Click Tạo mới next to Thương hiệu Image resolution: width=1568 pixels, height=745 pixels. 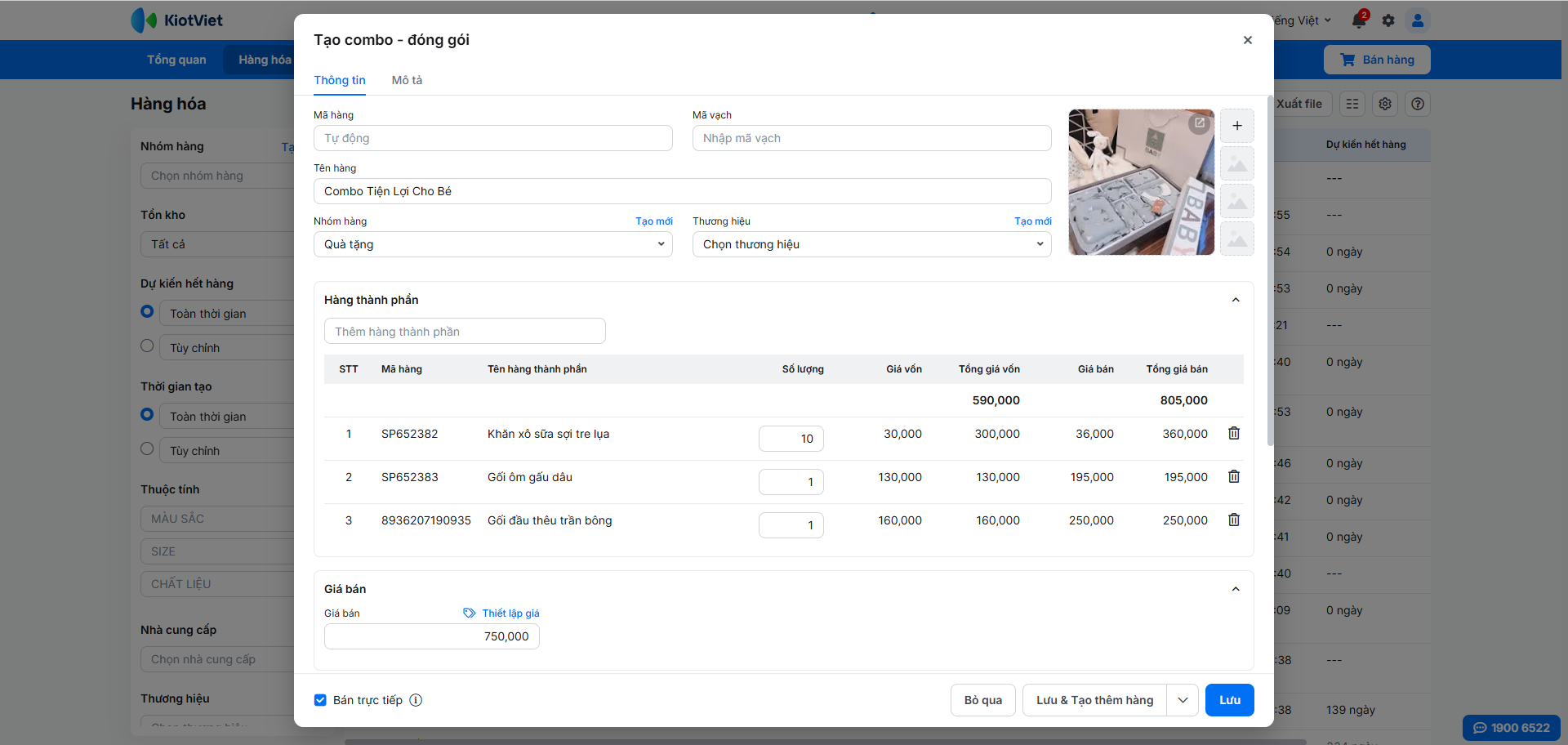1033,221
